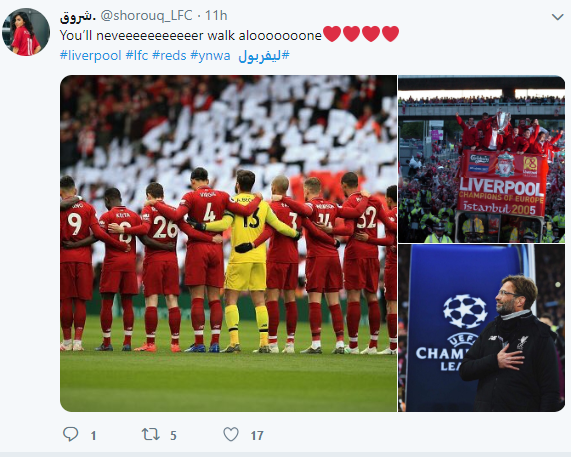571x457 pixels.
Task: Open the Istanbul 2005 parade bus photo
Action: pos(481,159)
